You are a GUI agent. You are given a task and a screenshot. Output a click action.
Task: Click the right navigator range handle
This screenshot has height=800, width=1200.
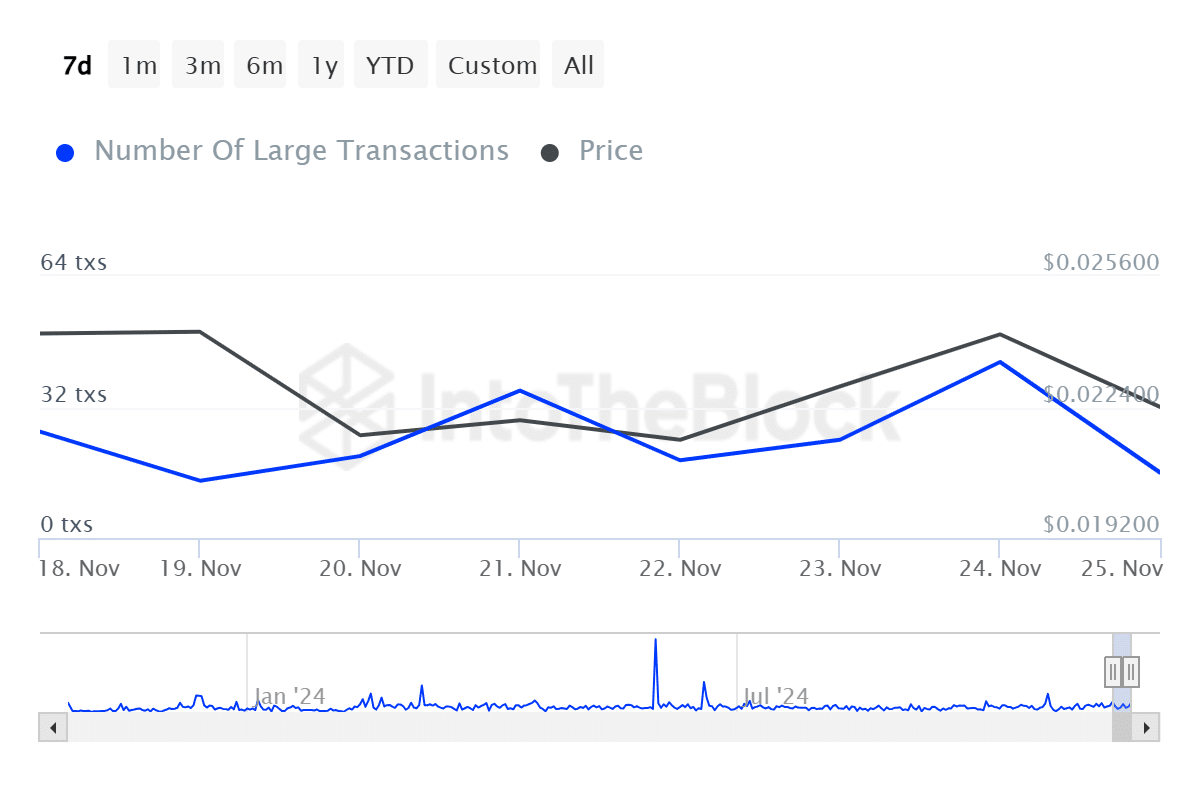coord(1130,671)
